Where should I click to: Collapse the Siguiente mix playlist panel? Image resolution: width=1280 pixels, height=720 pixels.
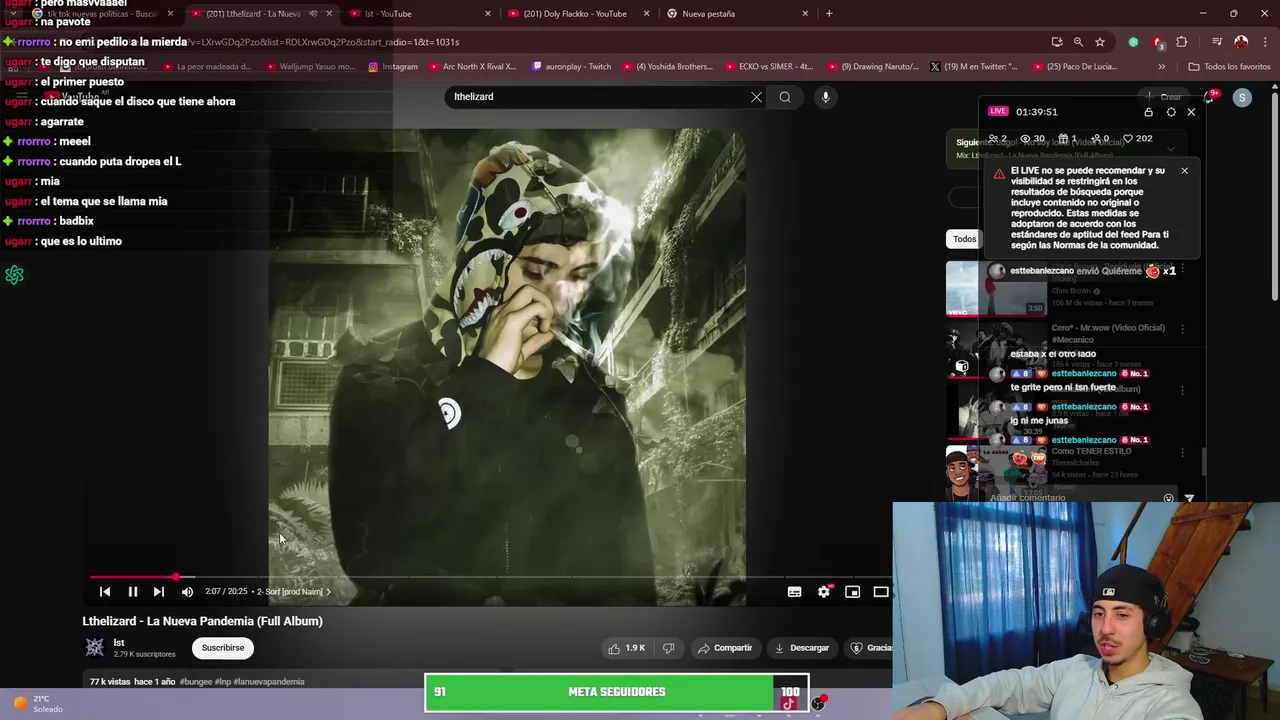[x=1171, y=149]
